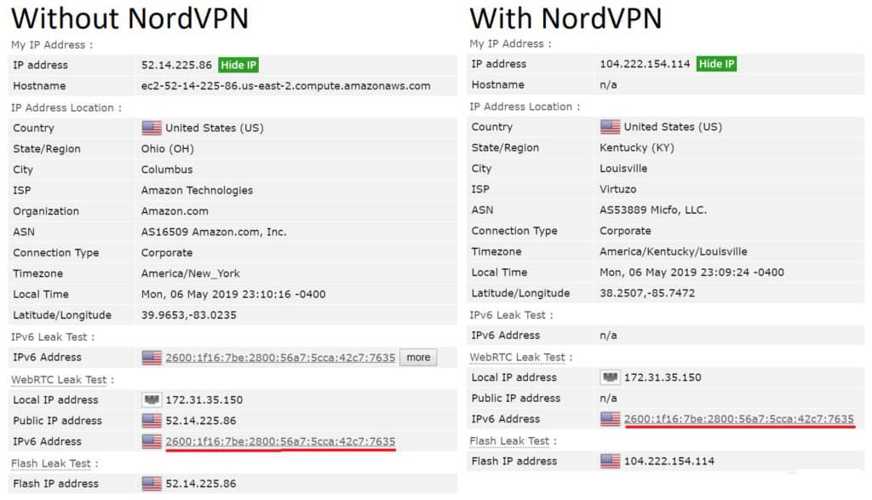872x500 pixels.
Task: Click US flag in With NordVPN Country row
Action: [610, 127]
